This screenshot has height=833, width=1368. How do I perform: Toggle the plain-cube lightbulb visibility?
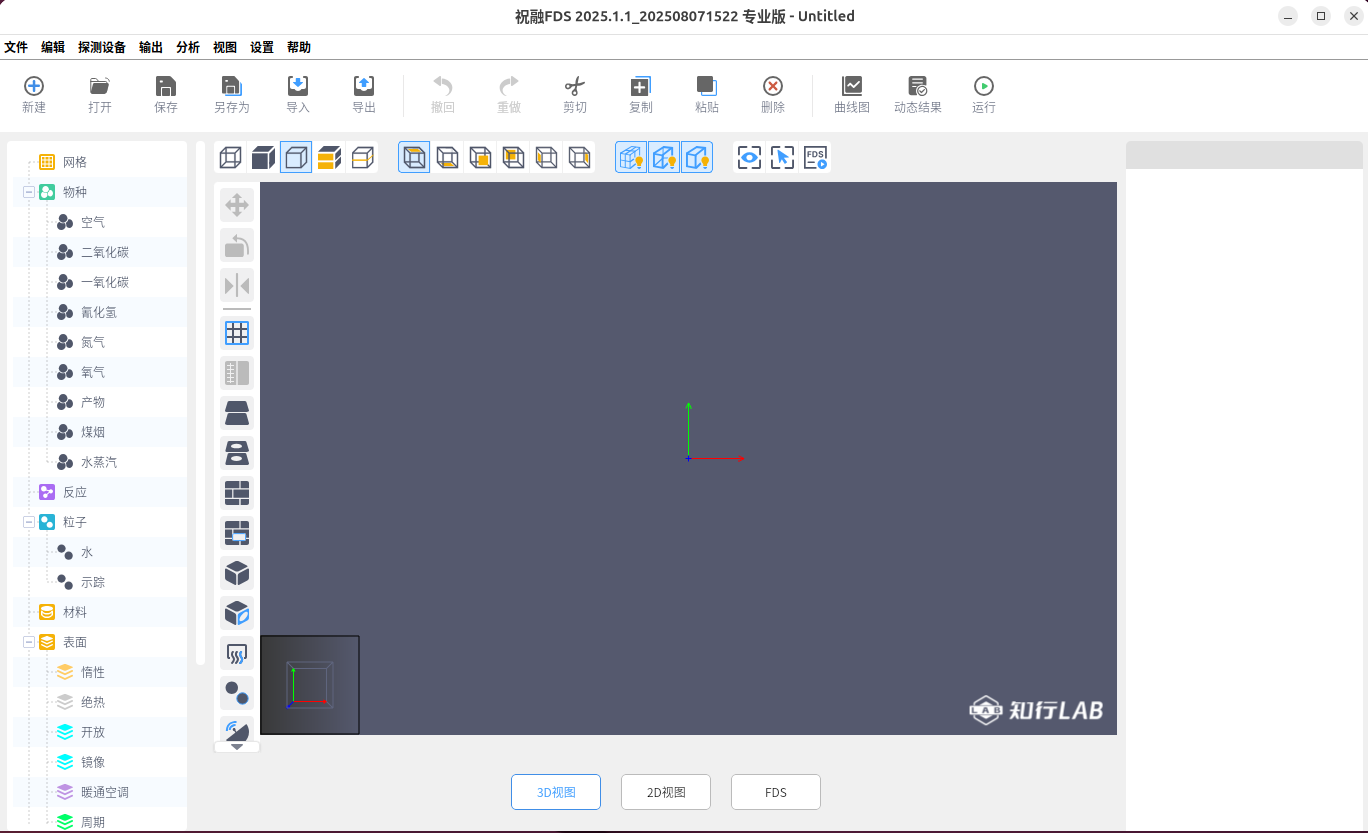tap(697, 157)
